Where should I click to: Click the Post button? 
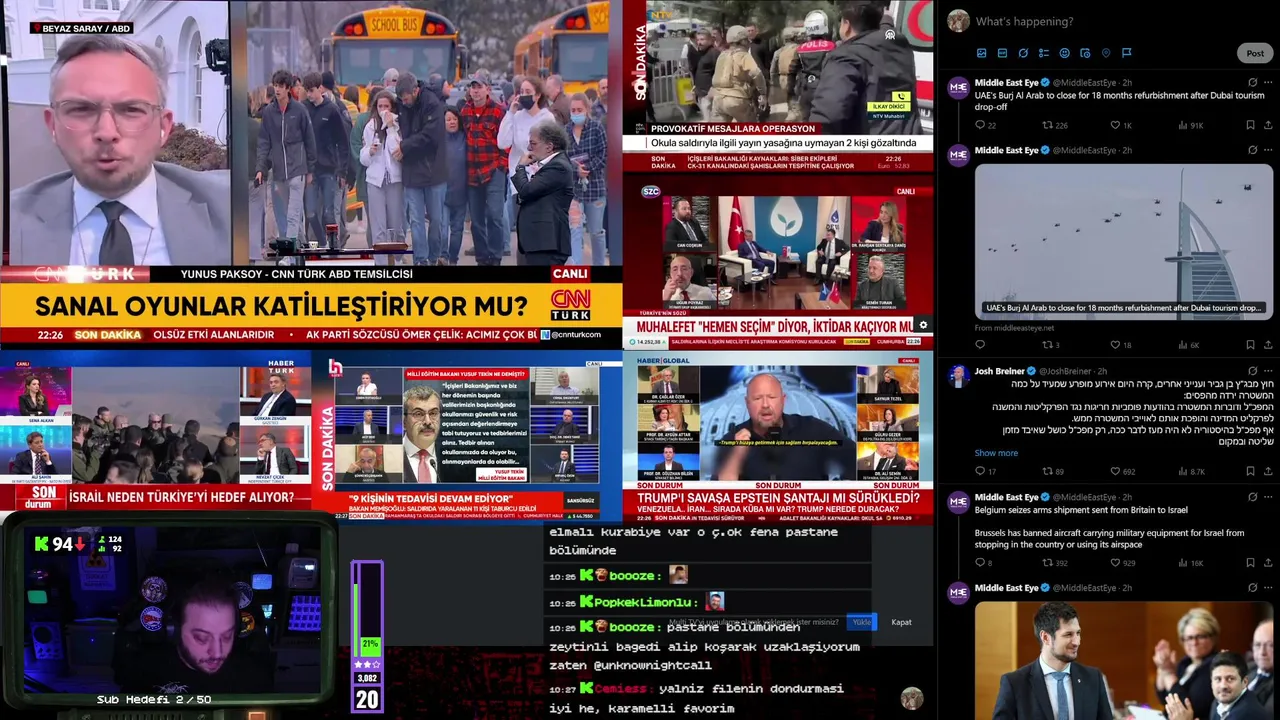[1255, 53]
